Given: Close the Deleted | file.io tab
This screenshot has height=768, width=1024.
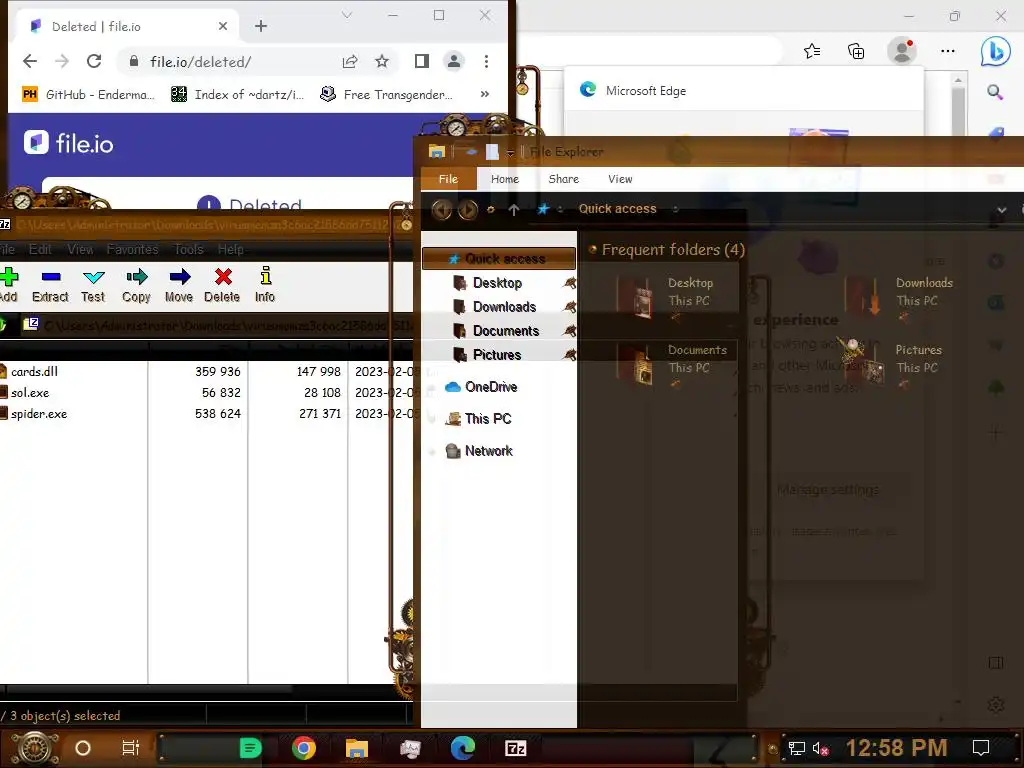Looking at the screenshot, I should (223, 26).
